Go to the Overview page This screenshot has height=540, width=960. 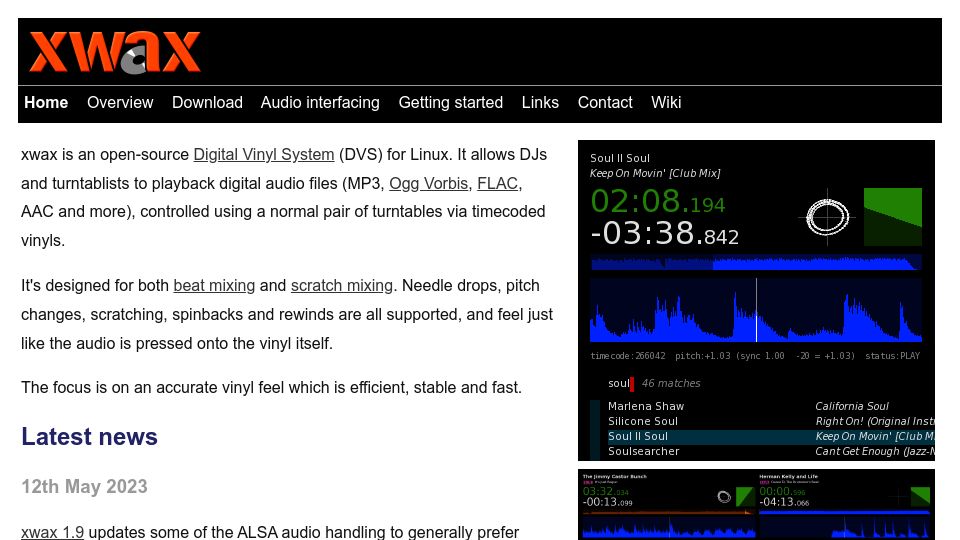120,102
